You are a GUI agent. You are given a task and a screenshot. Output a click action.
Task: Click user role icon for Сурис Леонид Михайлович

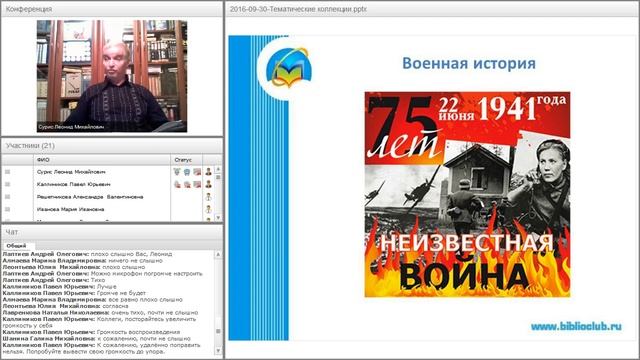[x=209, y=172]
